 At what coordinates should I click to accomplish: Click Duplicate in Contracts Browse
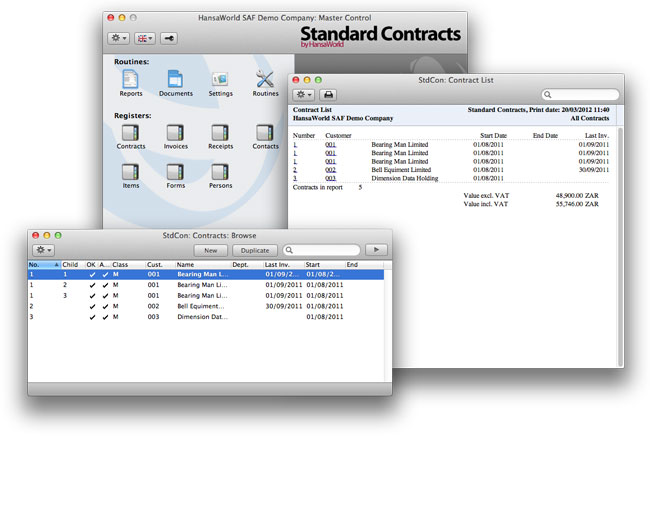click(255, 250)
